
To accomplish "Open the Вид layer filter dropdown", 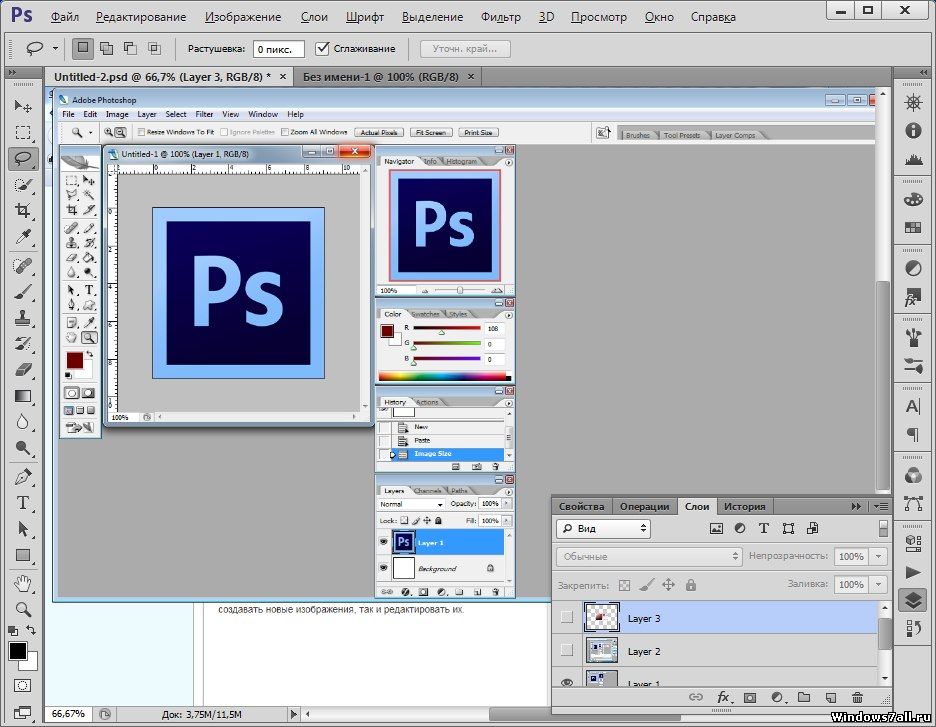I will pyautogui.click(x=604, y=528).
